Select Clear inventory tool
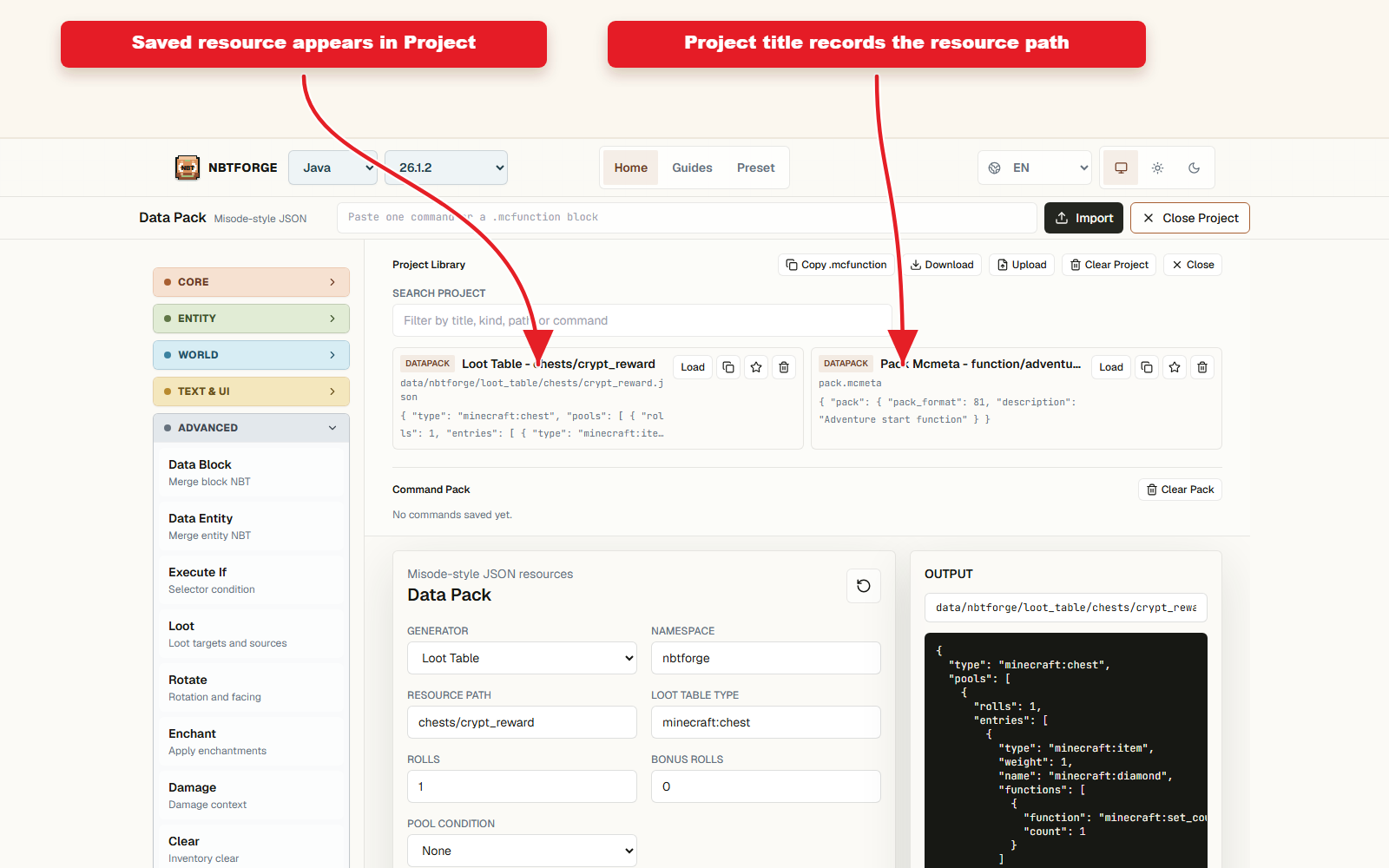The height and width of the screenshot is (868, 1389). 251,849
